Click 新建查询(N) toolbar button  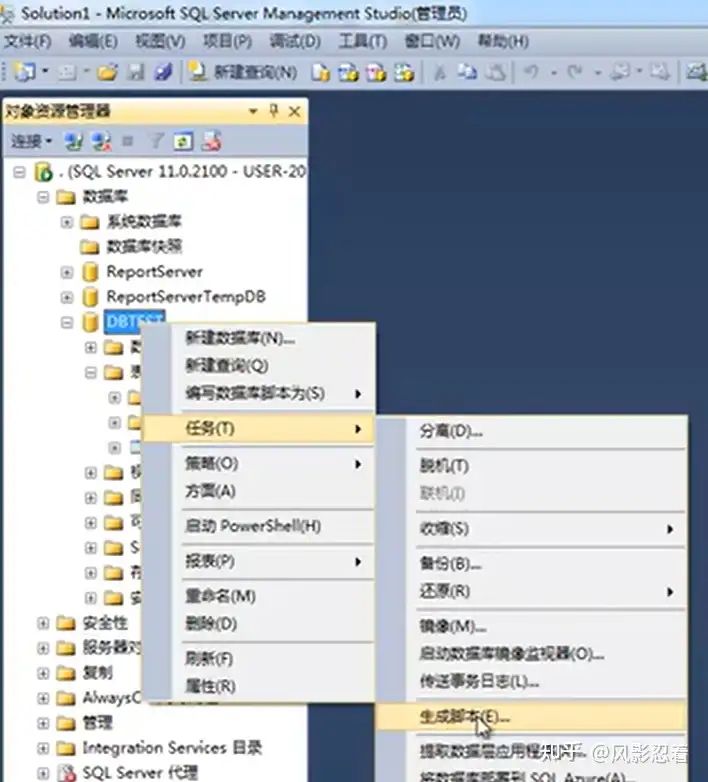(x=244, y=73)
